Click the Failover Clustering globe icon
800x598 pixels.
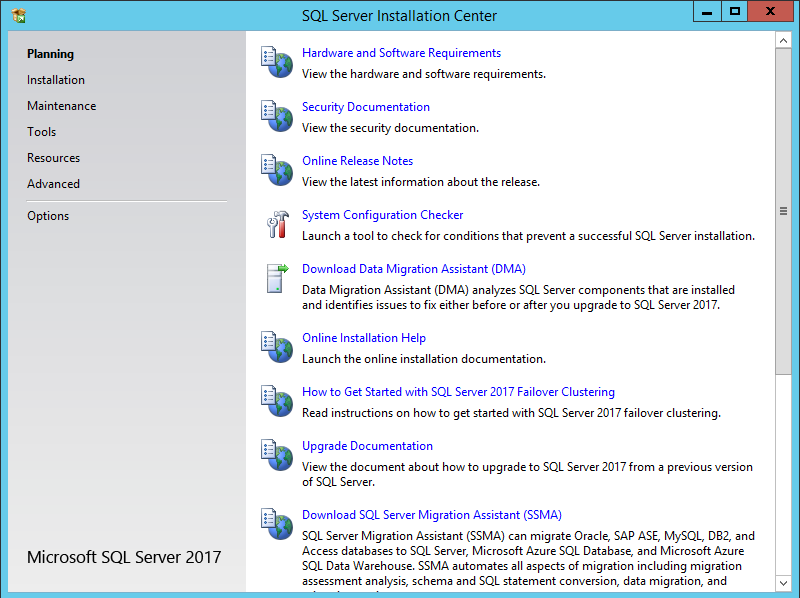pyautogui.click(x=277, y=401)
